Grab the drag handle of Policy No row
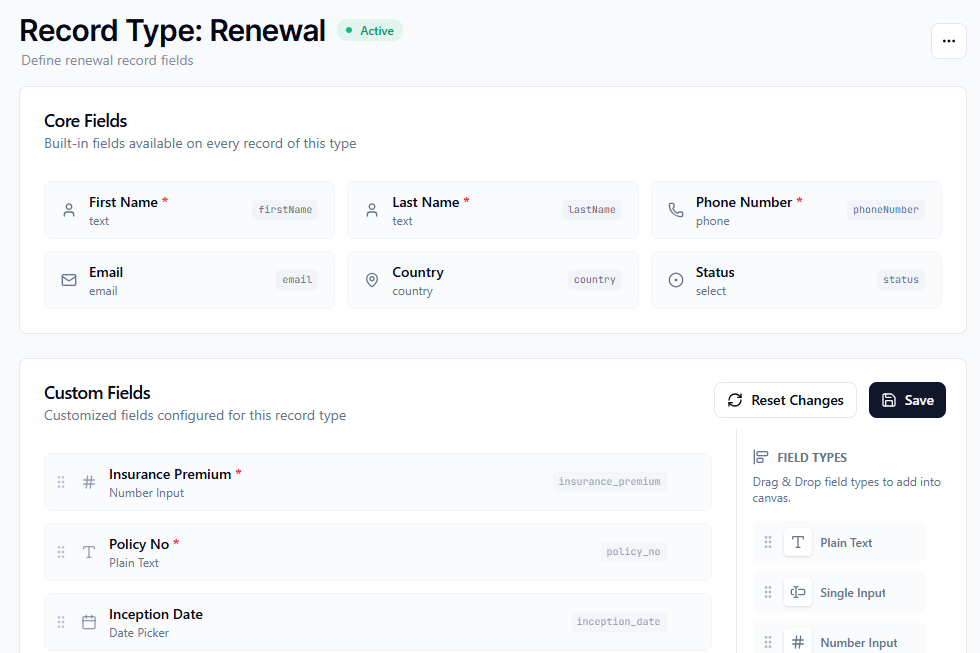The image size is (980, 653). (x=61, y=552)
